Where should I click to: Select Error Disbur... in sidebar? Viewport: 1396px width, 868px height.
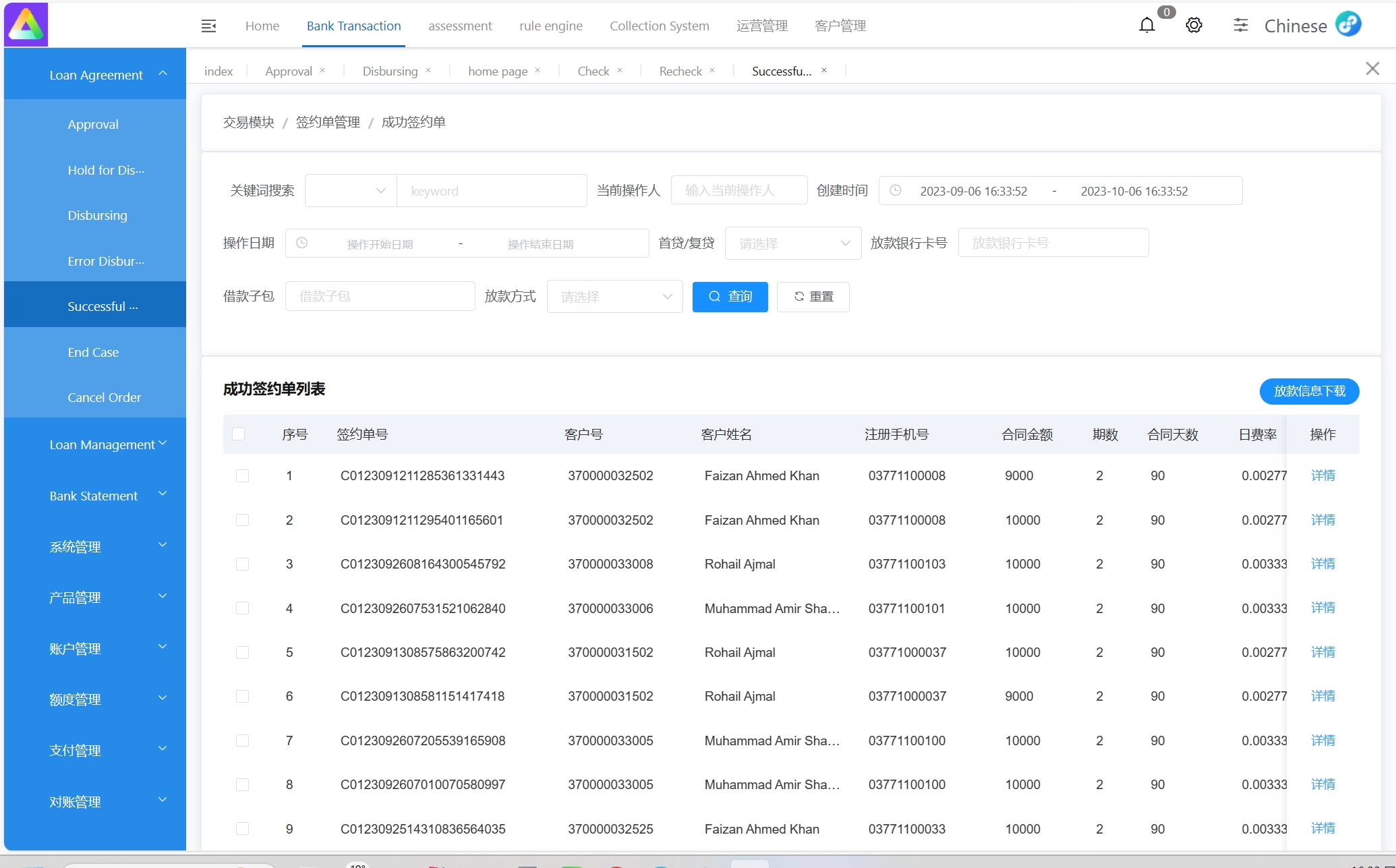coord(95,261)
